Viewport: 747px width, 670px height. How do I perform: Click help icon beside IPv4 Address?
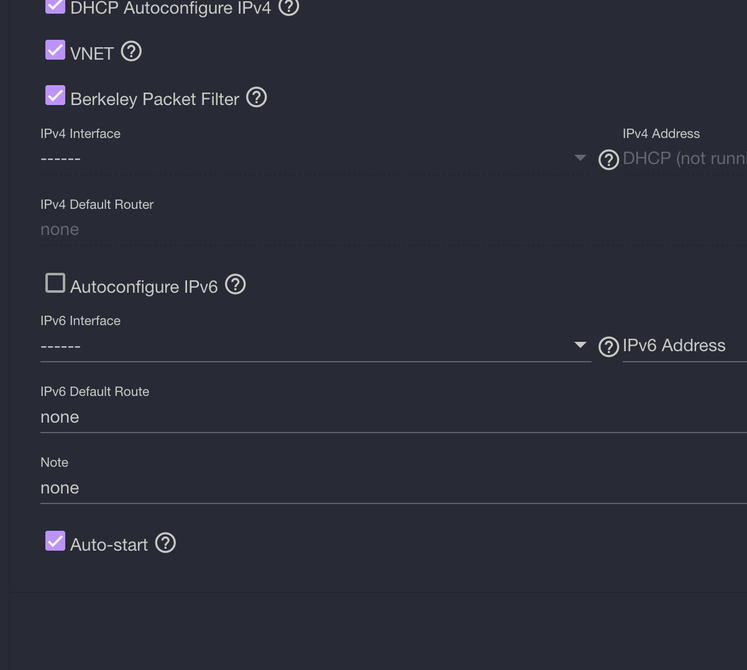click(608, 160)
